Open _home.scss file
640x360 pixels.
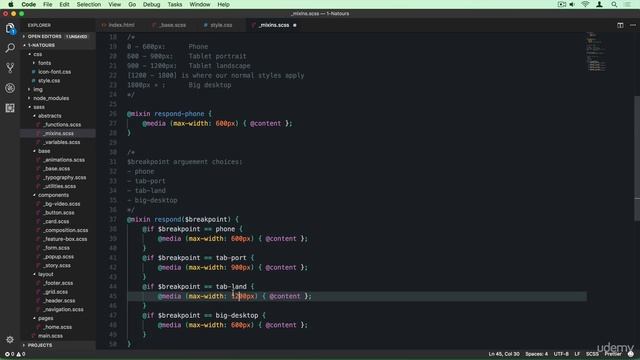pos(58,327)
